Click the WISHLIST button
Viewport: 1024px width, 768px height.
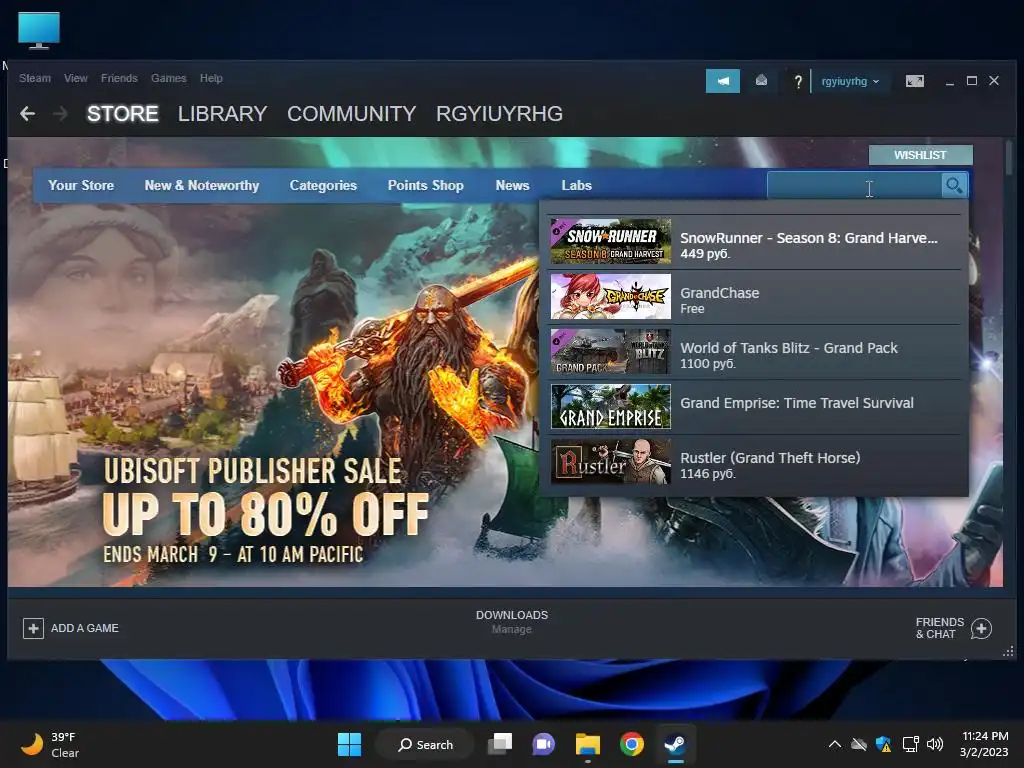[x=920, y=155]
